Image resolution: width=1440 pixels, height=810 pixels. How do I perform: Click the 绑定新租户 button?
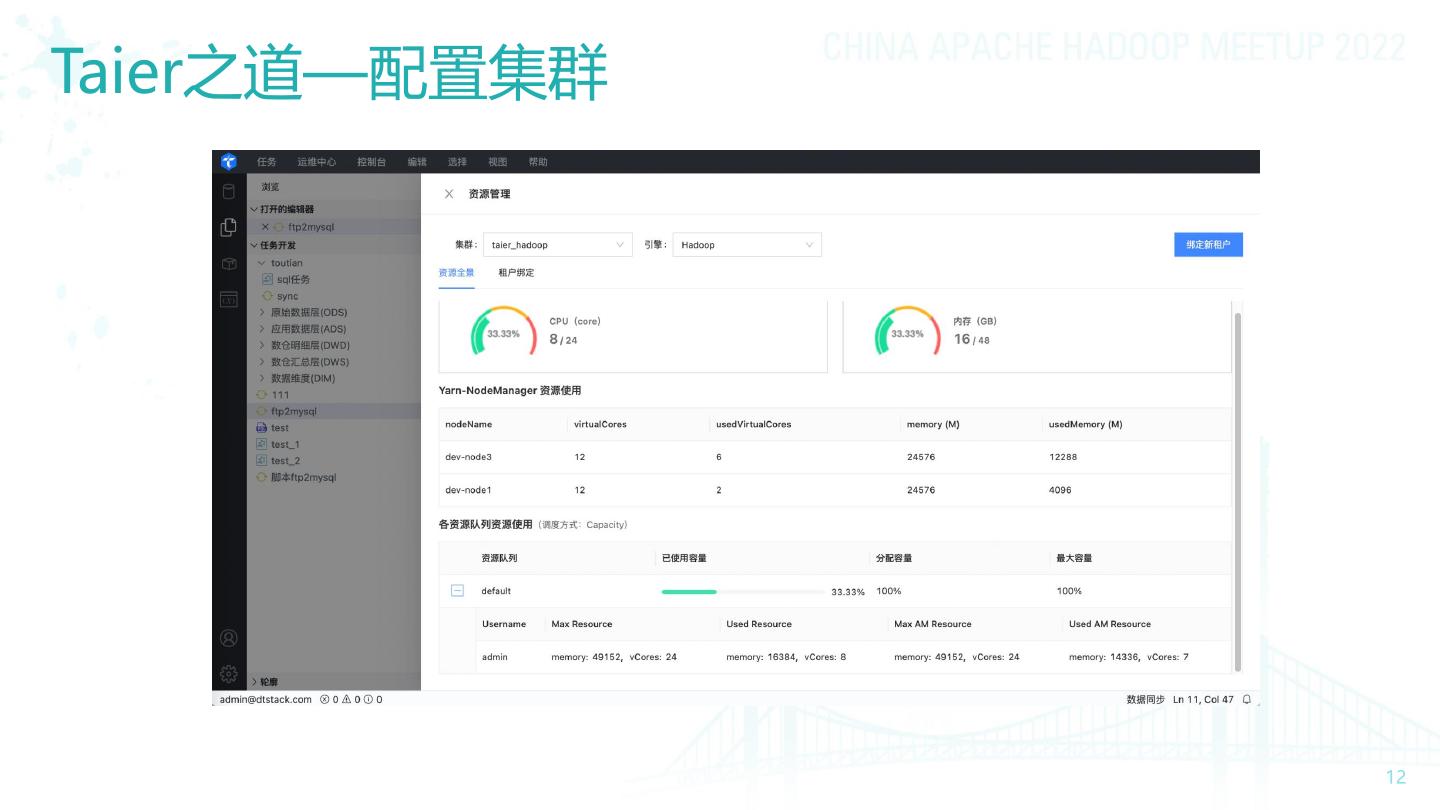pyautogui.click(x=1208, y=244)
